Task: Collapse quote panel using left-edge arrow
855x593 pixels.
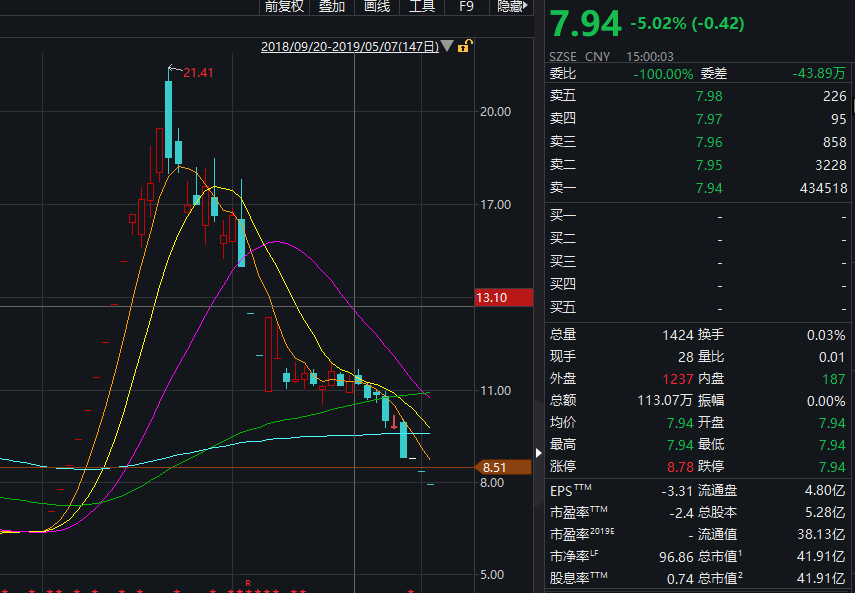Action: point(540,453)
